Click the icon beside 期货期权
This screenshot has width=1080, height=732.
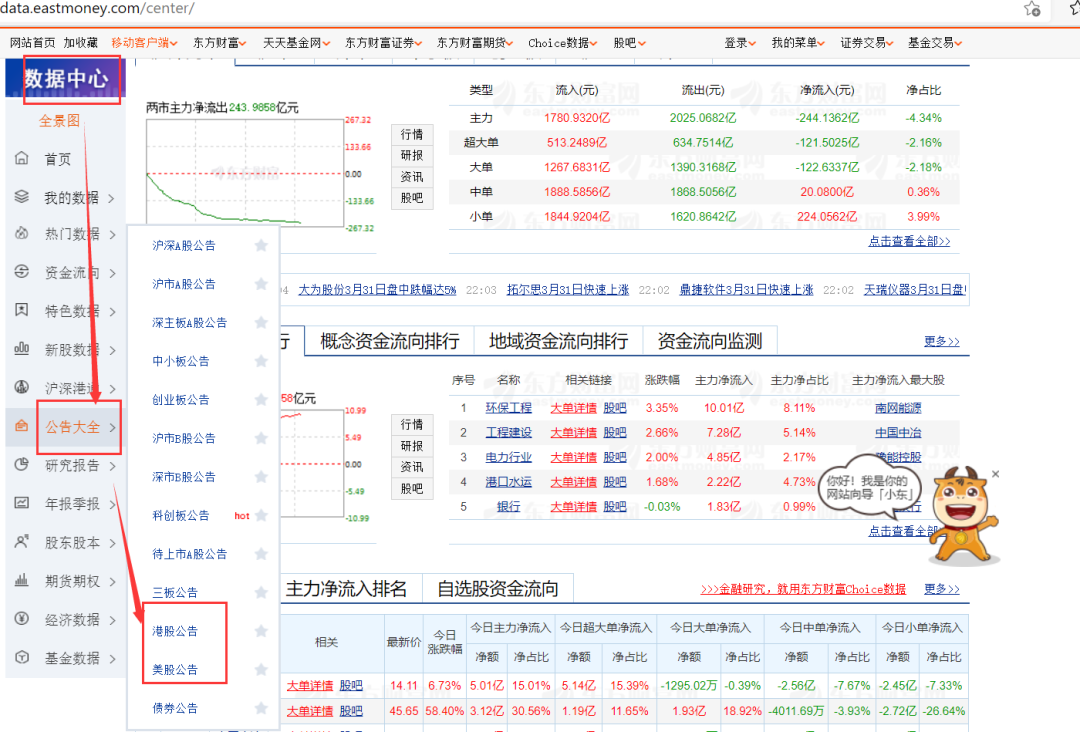[22, 581]
